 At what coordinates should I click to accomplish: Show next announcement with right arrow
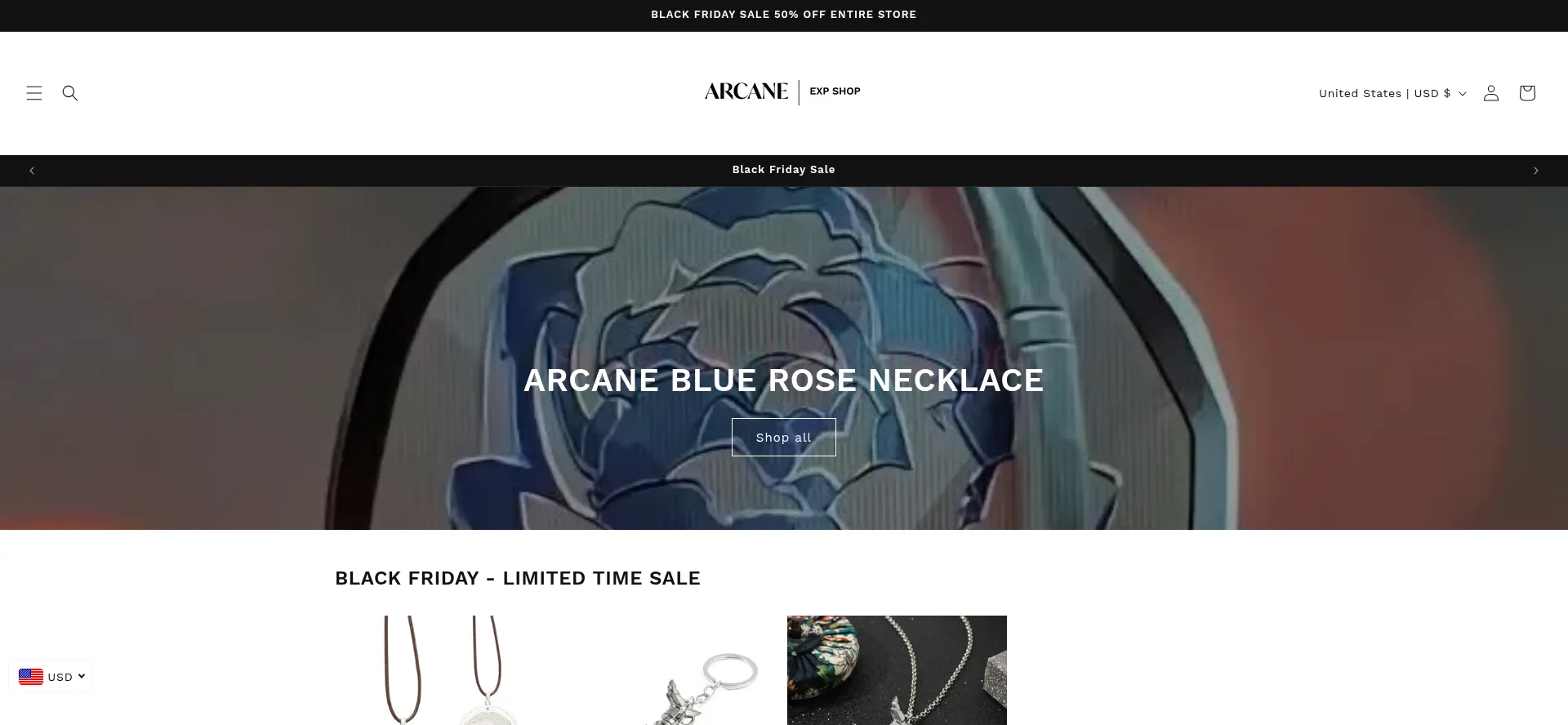tap(1536, 171)
